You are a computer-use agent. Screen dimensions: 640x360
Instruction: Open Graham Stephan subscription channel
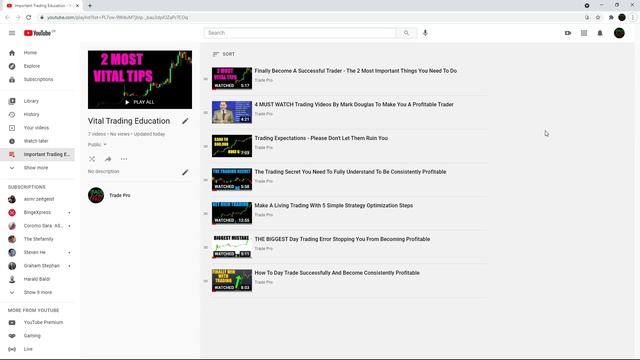[37, 266]
